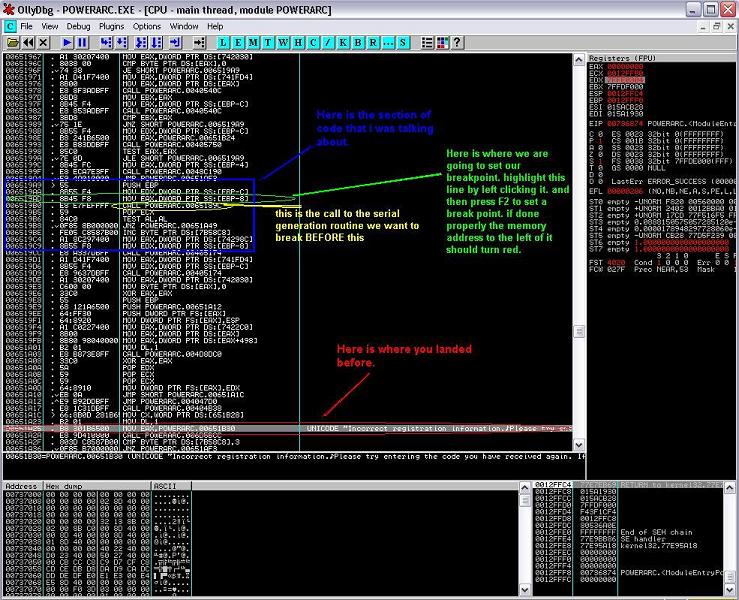Show the Windows list (W button)
The image size is (739, 600).
pos(283,43)
